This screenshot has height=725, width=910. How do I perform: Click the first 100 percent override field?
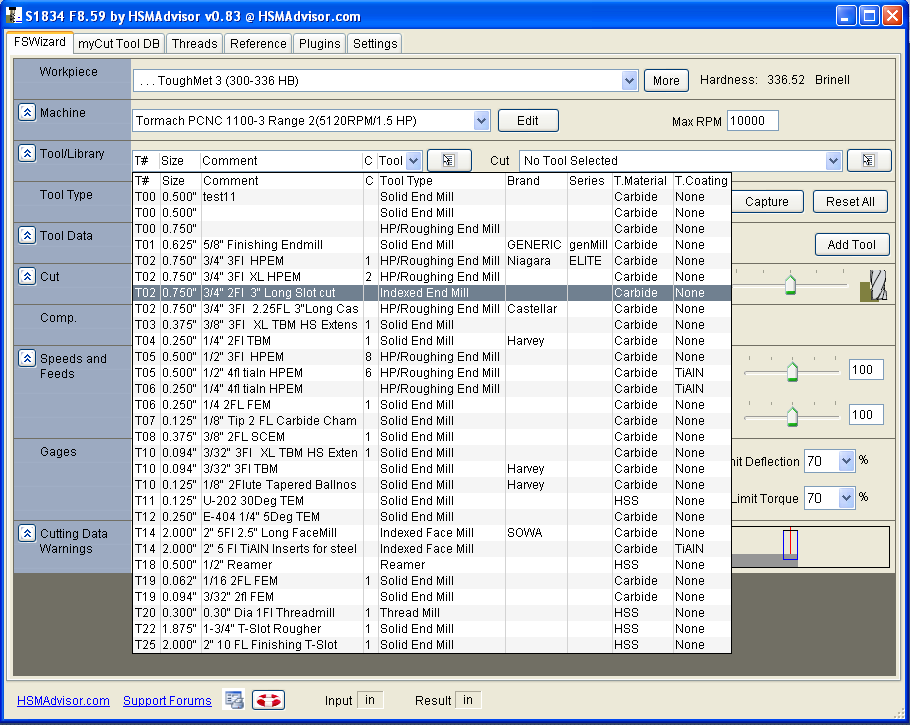[x=866, y=370]
